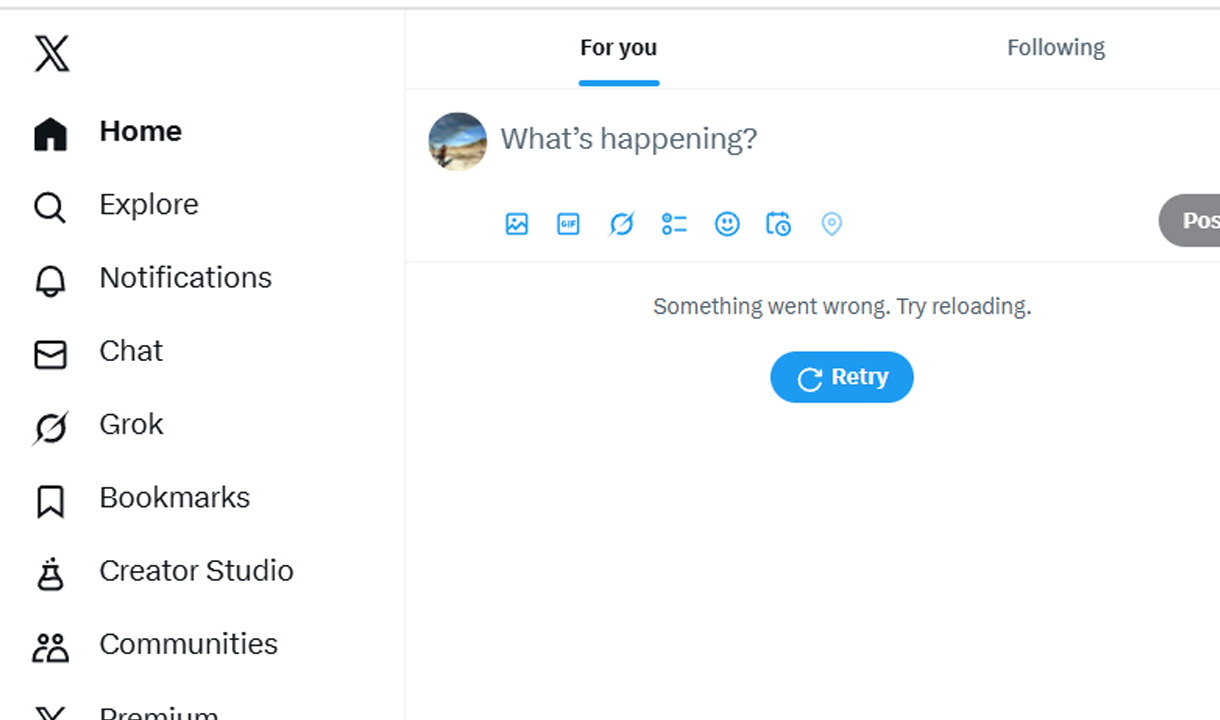Image resolution: width=1220 pixels, height=720 pixels.
Task: Create a poll with the poll icon
Action: (674, 224)
